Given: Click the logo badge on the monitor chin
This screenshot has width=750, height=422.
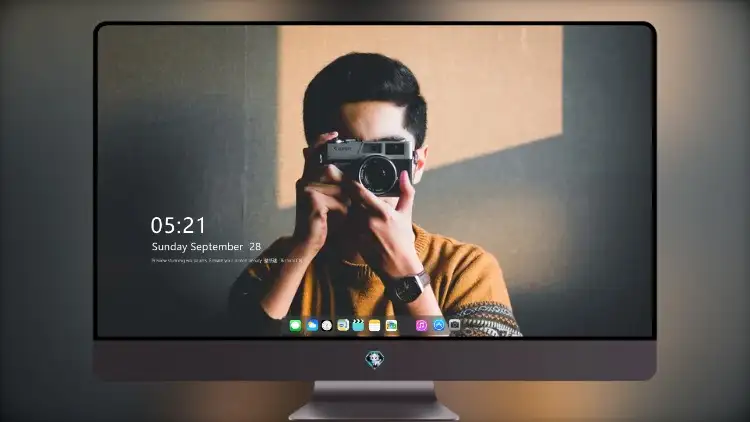Looking at the screenshot, I should 375,359.
